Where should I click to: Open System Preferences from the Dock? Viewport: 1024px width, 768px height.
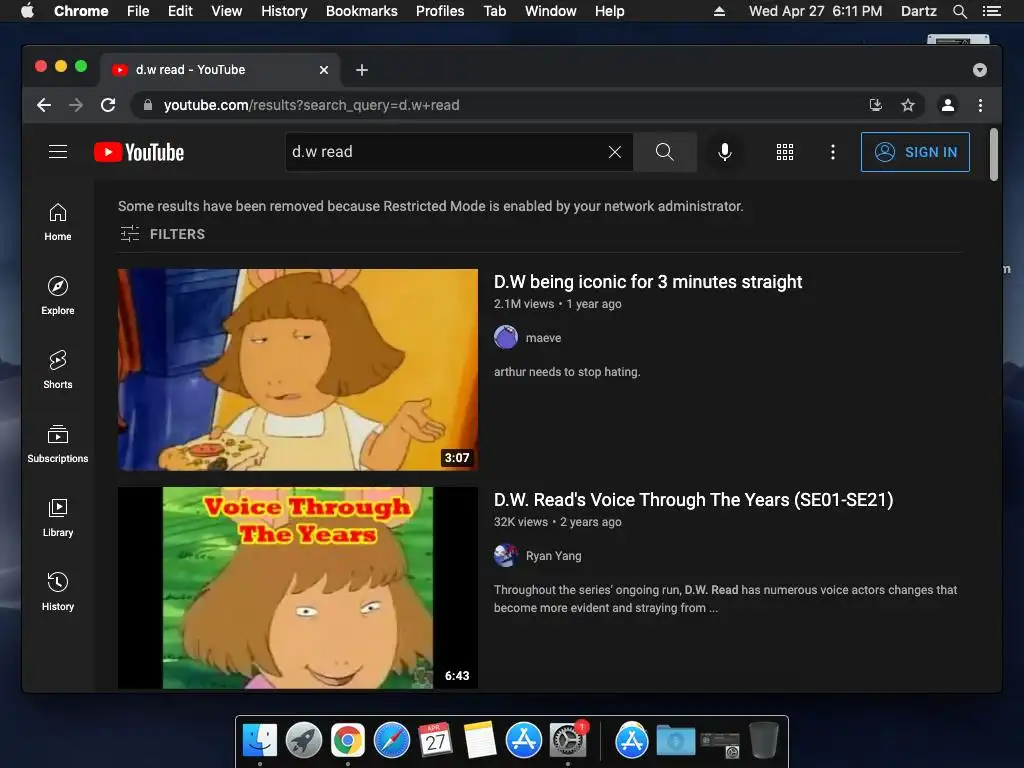click(x=568, y=741)
